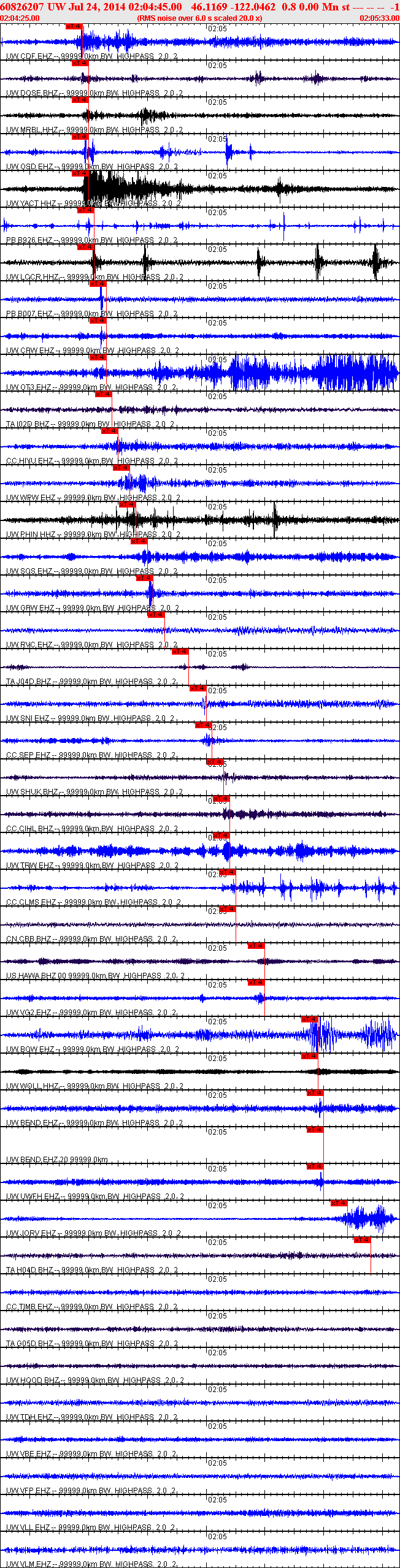Select the UW UWFH EHZ station label
The height and width of the screenshot is (1568, 400).
[95, 1197]
